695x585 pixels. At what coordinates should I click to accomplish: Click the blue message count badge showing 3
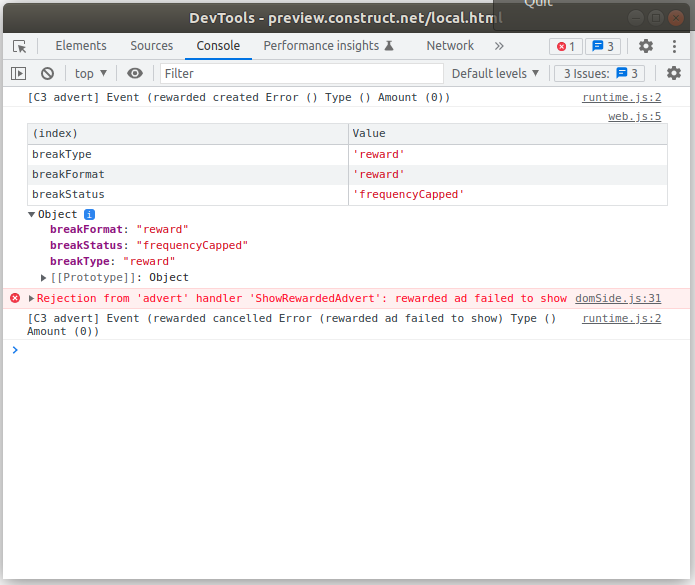[603, 46]
